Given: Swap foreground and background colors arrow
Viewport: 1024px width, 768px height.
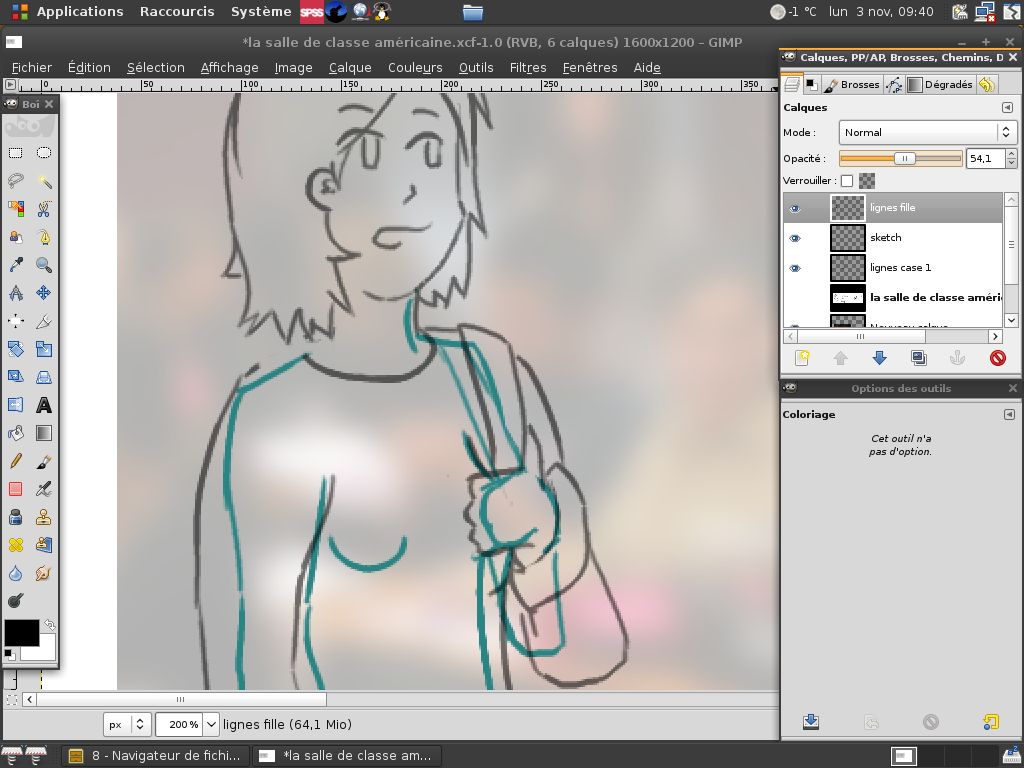Looking at the screenshot, I should [x=50, y=625].
